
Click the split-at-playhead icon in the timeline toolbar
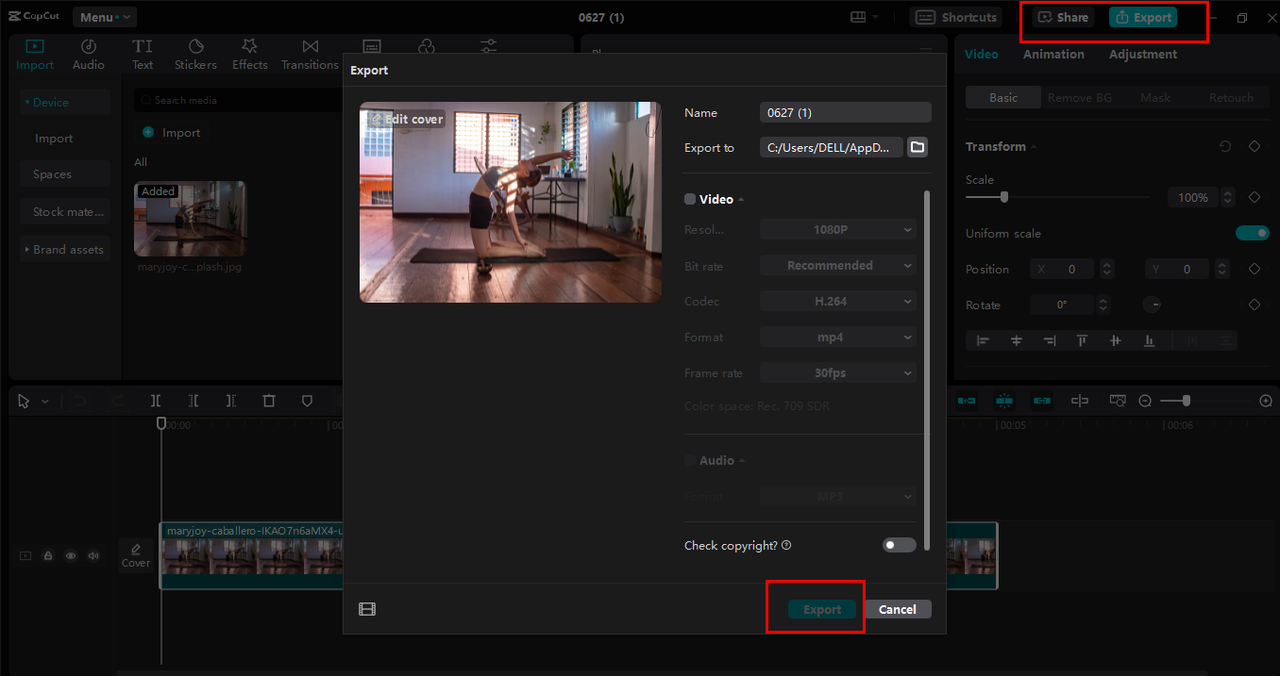[156, 400]
